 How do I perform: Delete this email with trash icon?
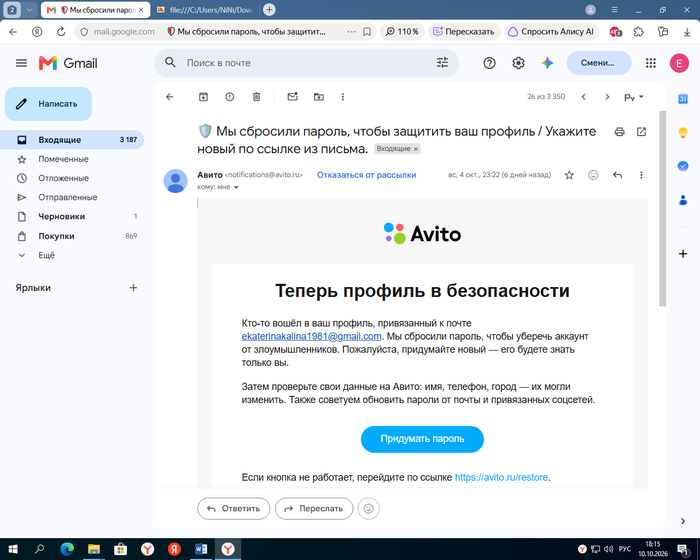[256, 97]
